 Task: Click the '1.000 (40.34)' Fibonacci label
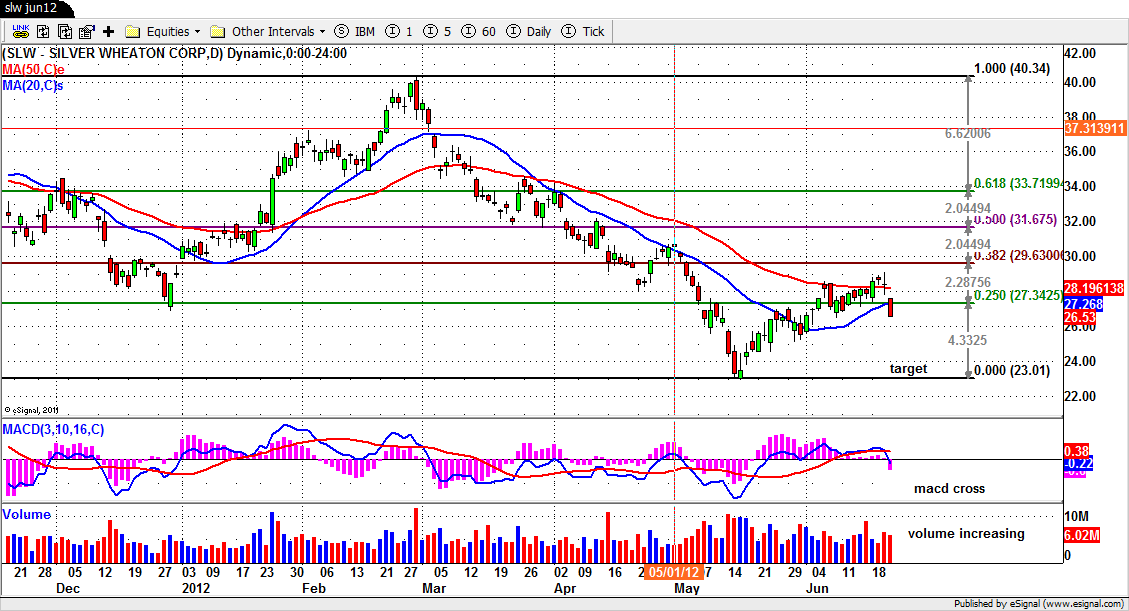point(1012,68)
